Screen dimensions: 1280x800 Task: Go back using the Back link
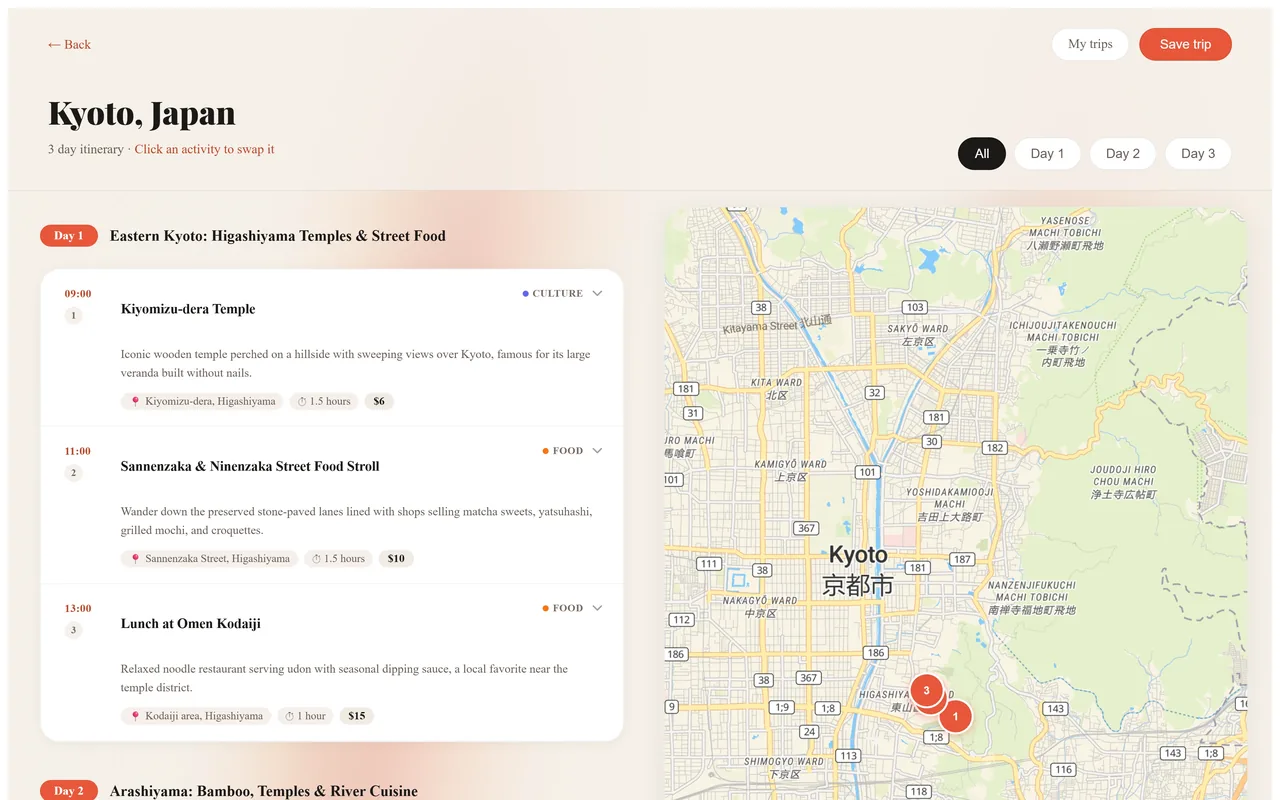[69, 44]
